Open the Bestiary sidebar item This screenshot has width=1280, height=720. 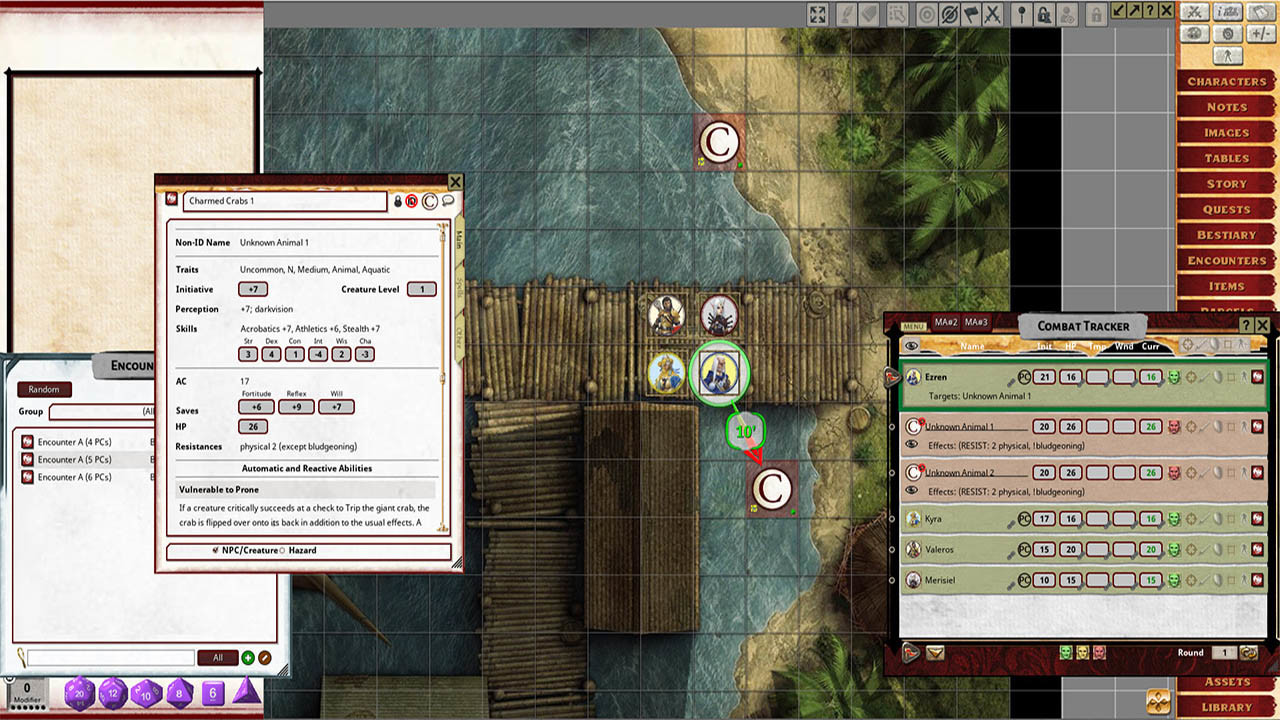pos(1226,235)
